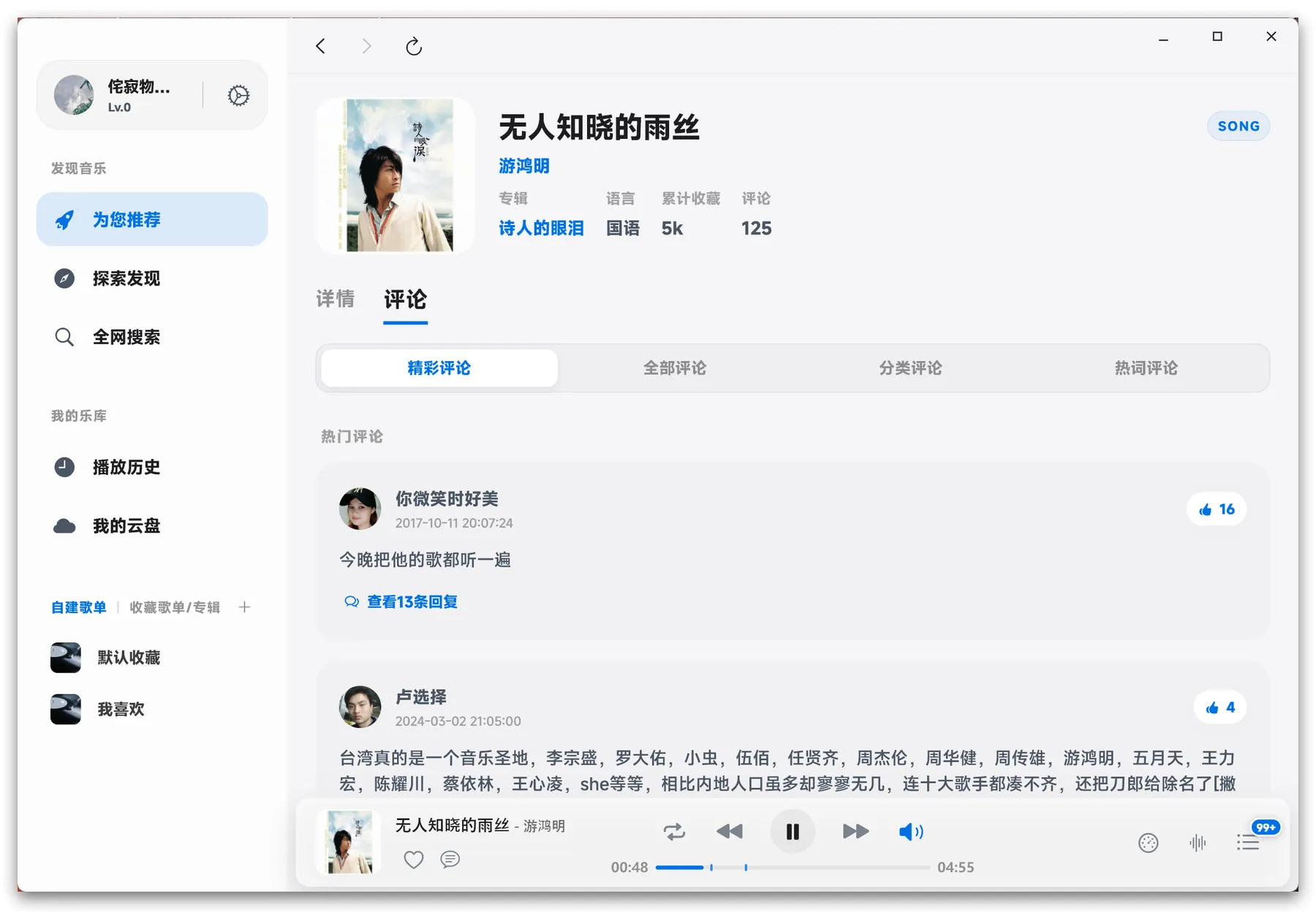Select the 全部评论 tab
This screenshot has height=915, width=1316.
(x=674, y=368)
